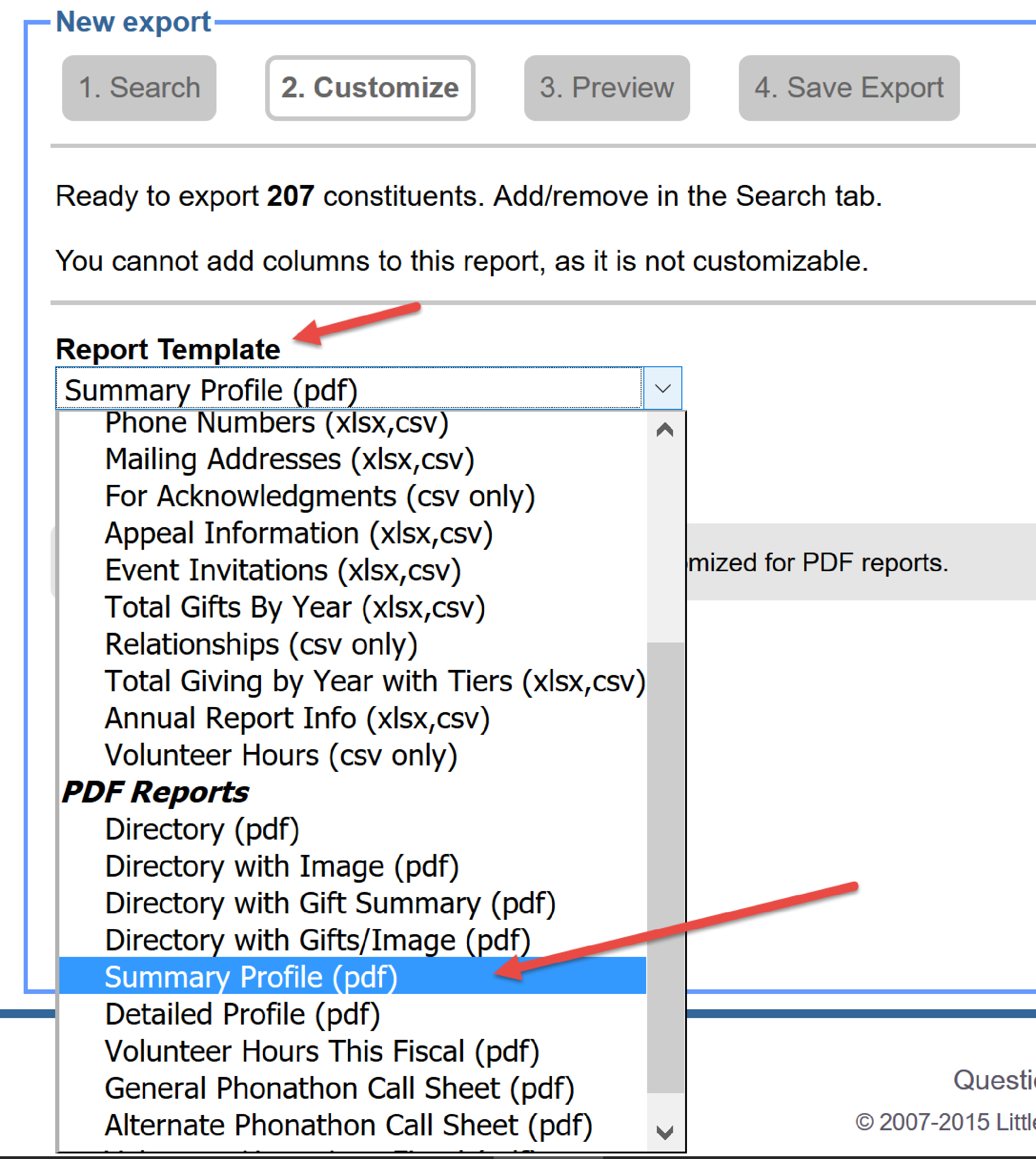Image resolution: width=1036 pixels, height=1159 pixels.
Task: Select Mailing Addresses (xlsx,csv) option
Action: pyautogui.click(x=289, y=459)
